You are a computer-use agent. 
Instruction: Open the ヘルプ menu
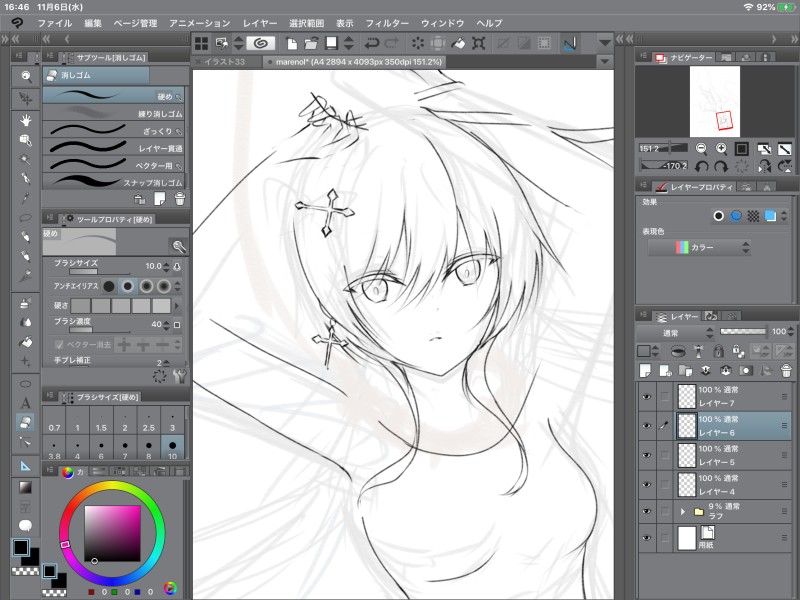[489, 23]
